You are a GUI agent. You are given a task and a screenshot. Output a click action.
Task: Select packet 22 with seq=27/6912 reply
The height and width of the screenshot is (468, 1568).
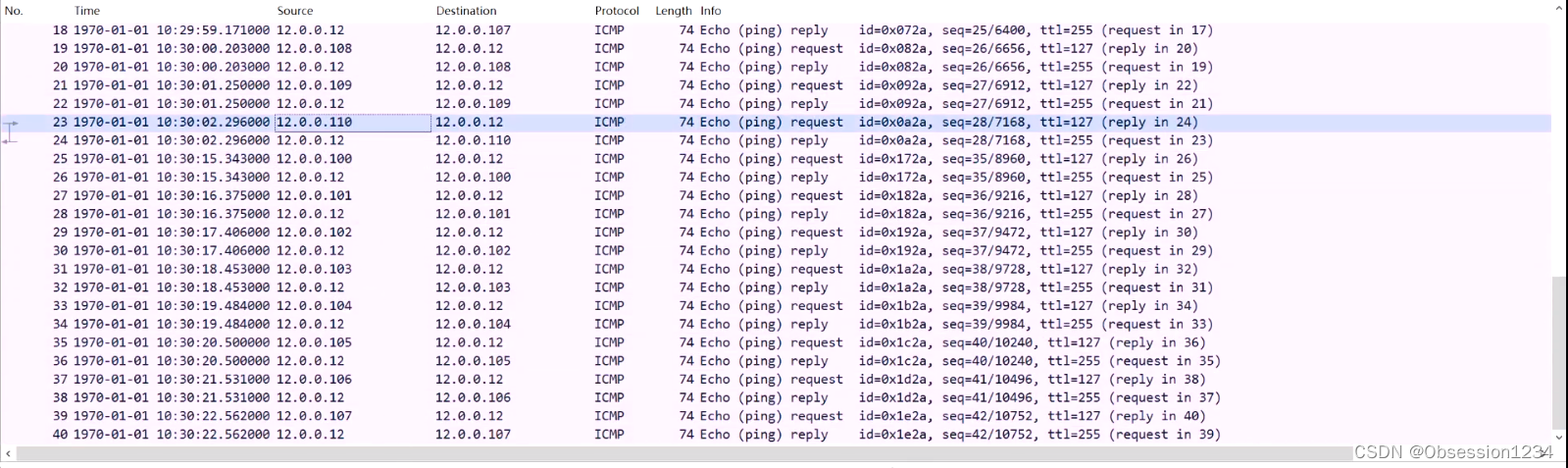tap(776, 103)
